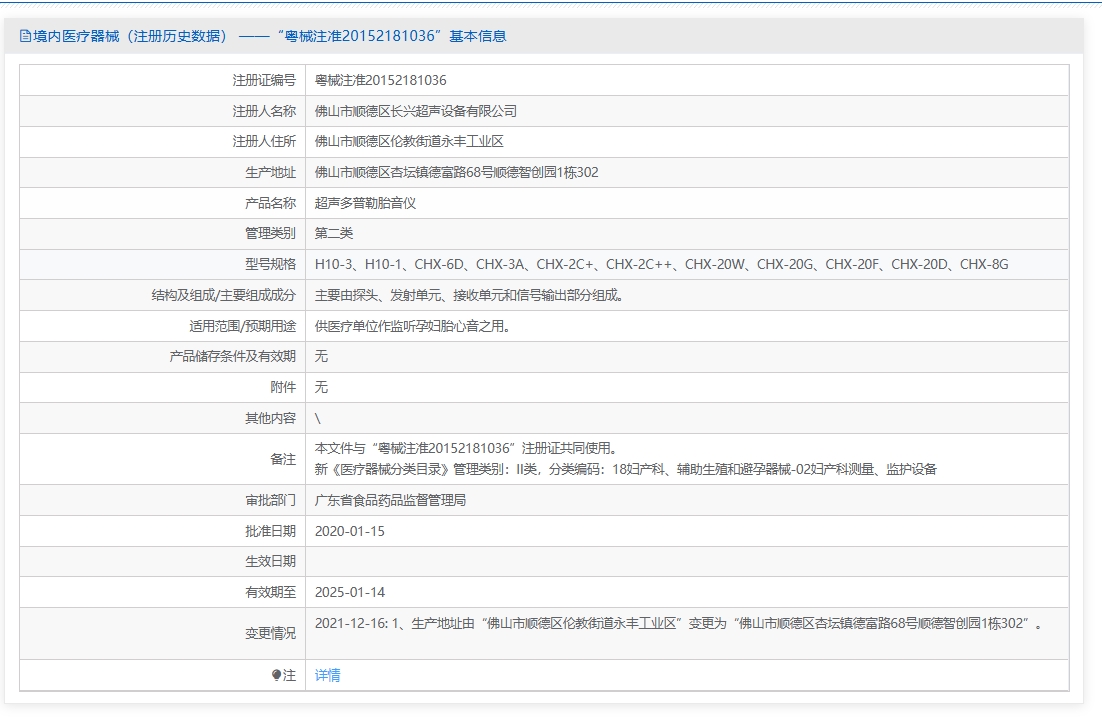The image size is (1102, 721).
Task: Select the header title 境内医疗器械（注册历史数据）
Action: click(131, 36)
